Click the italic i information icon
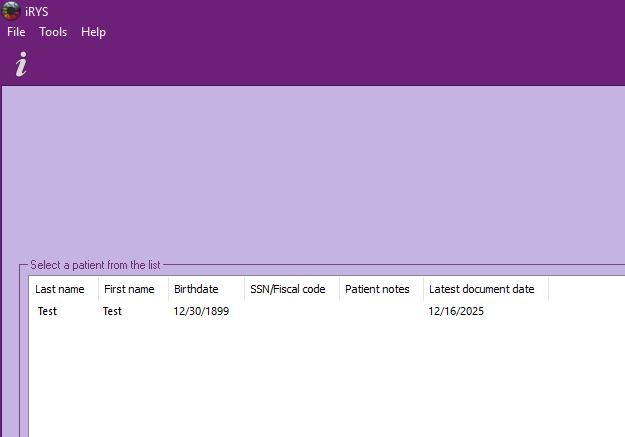The image size is (625, 437). [x=21, y=65]
